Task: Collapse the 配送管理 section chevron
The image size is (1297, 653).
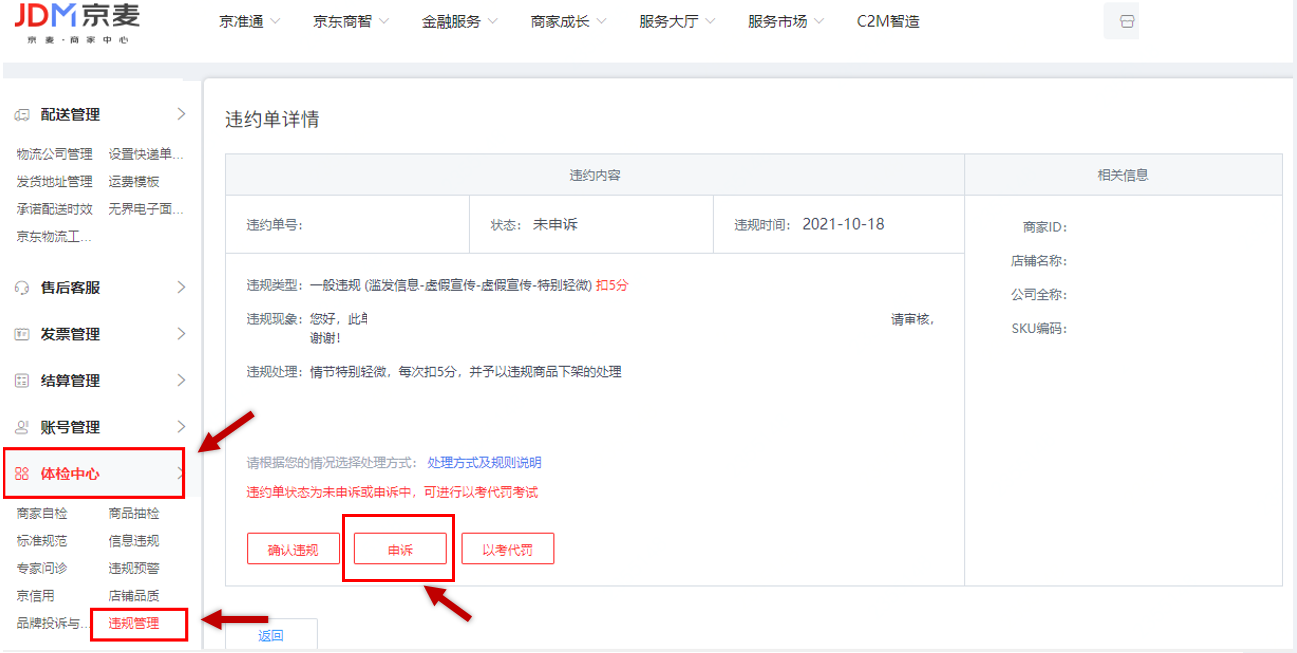Action: [181, 114]
